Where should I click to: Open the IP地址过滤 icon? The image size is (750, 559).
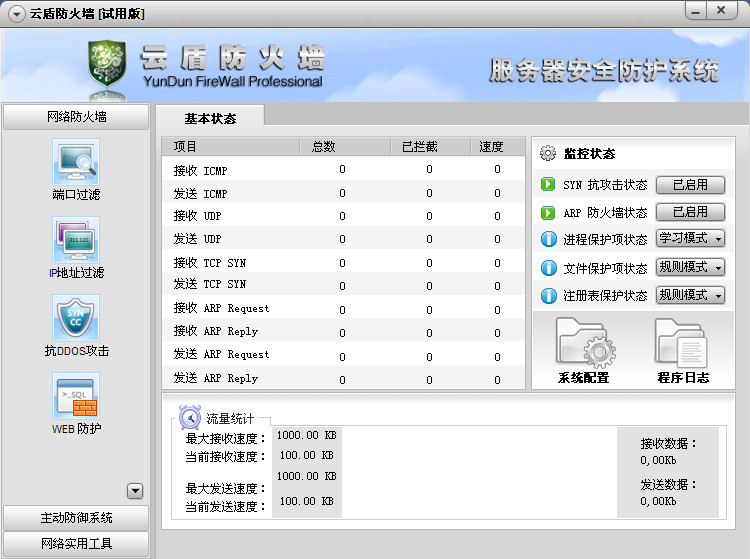tap(76, 240)
